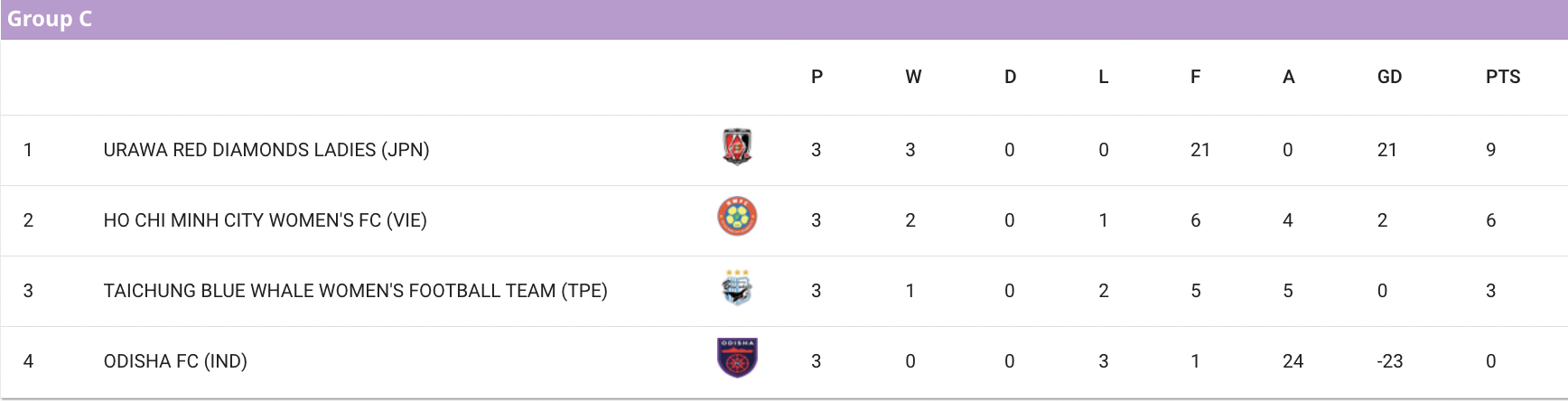The width and height of the screenshot is (1568, 401).
Task: Open URAWA RED DIAMONDS LADIES (JPN) team link
Action: [266, 150]
